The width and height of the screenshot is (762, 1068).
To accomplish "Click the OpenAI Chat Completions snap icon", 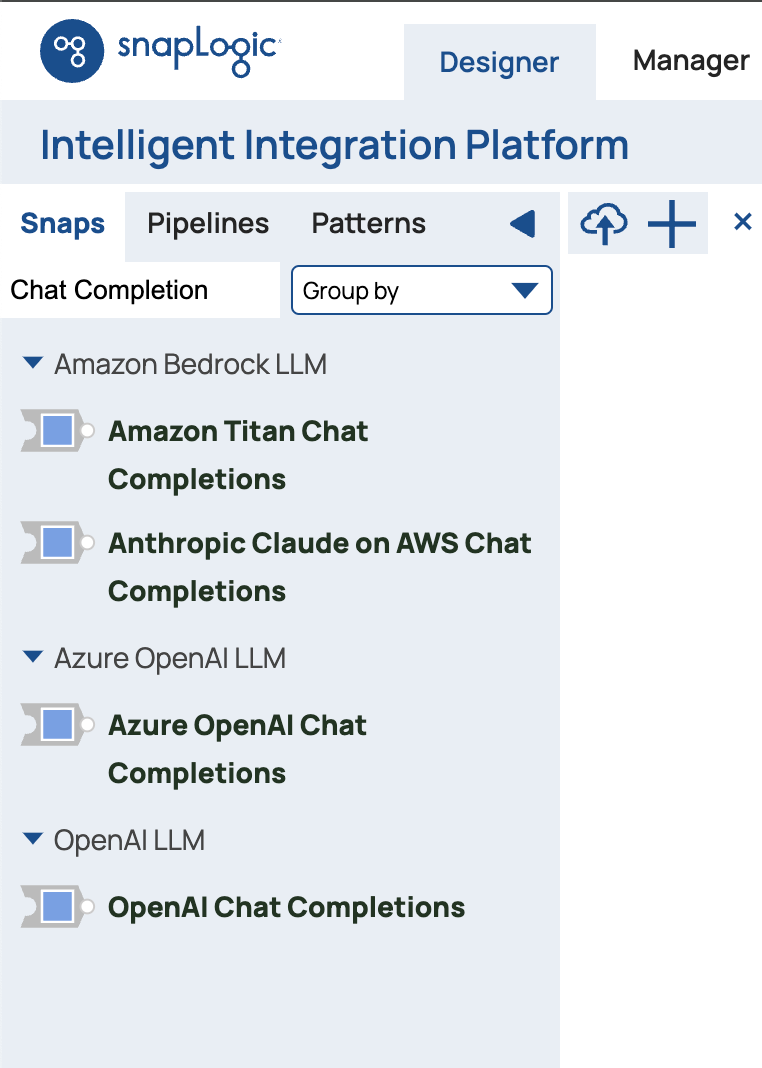I will pos(56,908).
